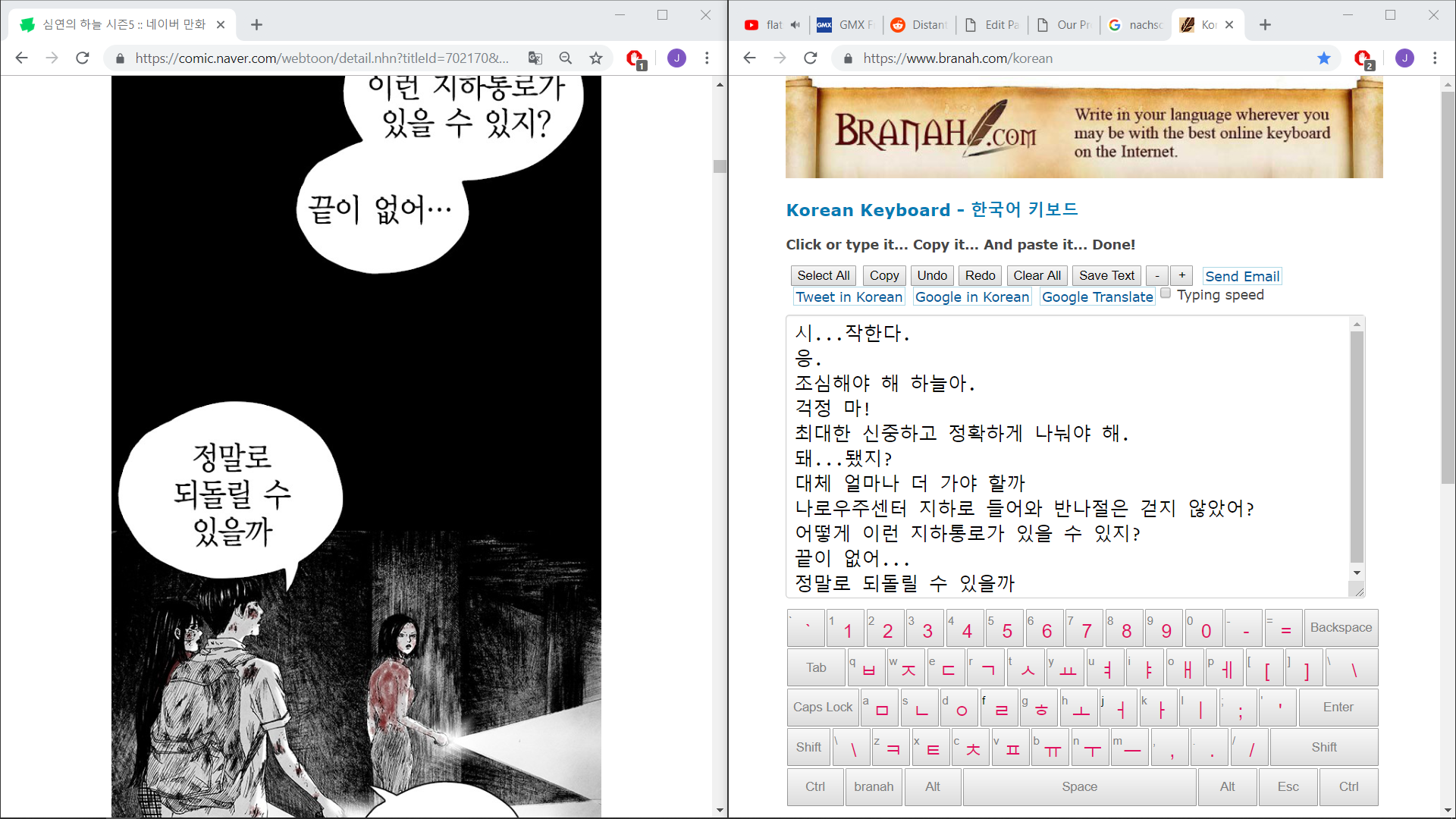
Task: Click the ㅁ key on virtual keyboard
Action: [880, 708]
